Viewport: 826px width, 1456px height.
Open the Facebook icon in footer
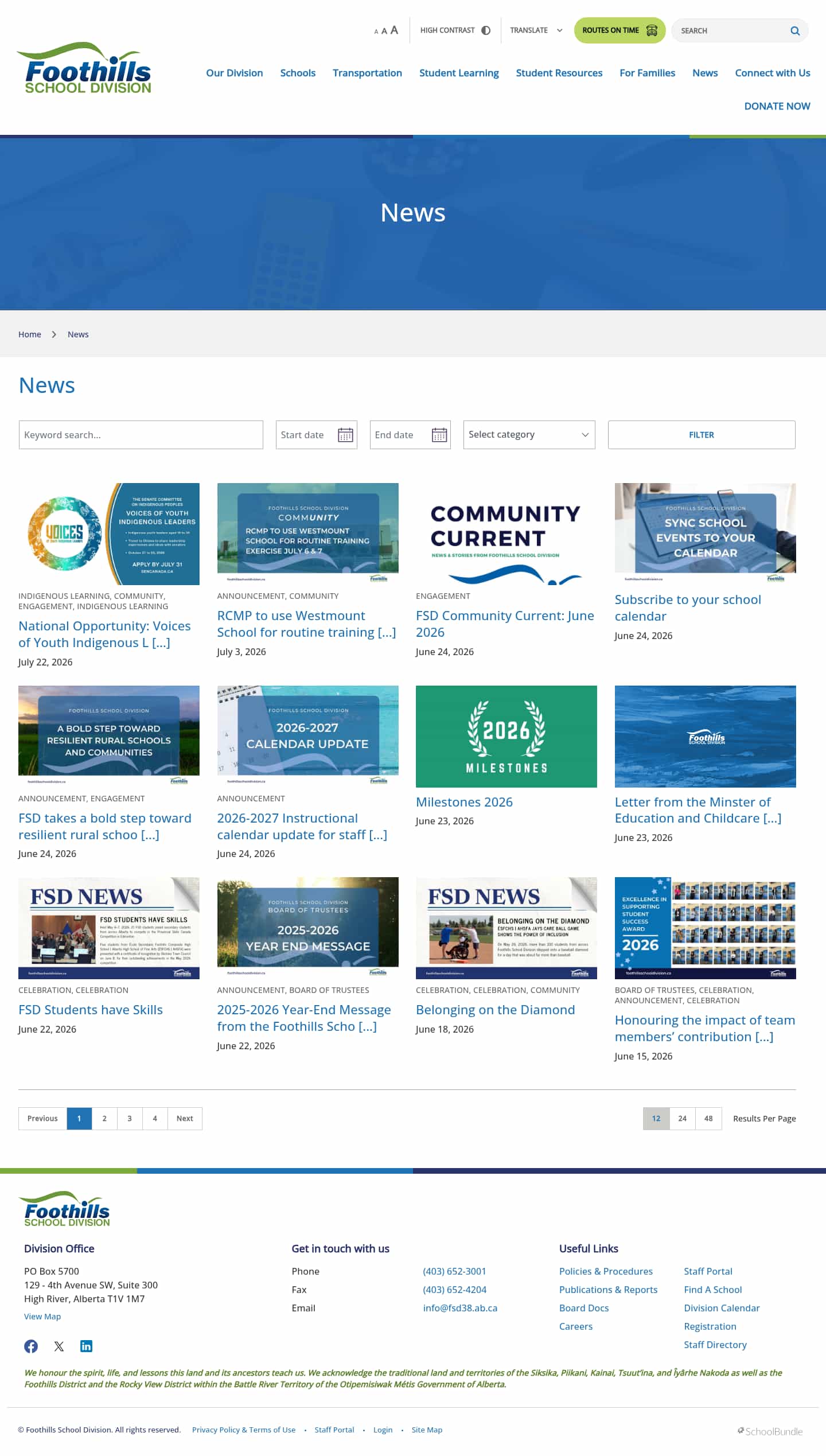(x=31, y=1346)
